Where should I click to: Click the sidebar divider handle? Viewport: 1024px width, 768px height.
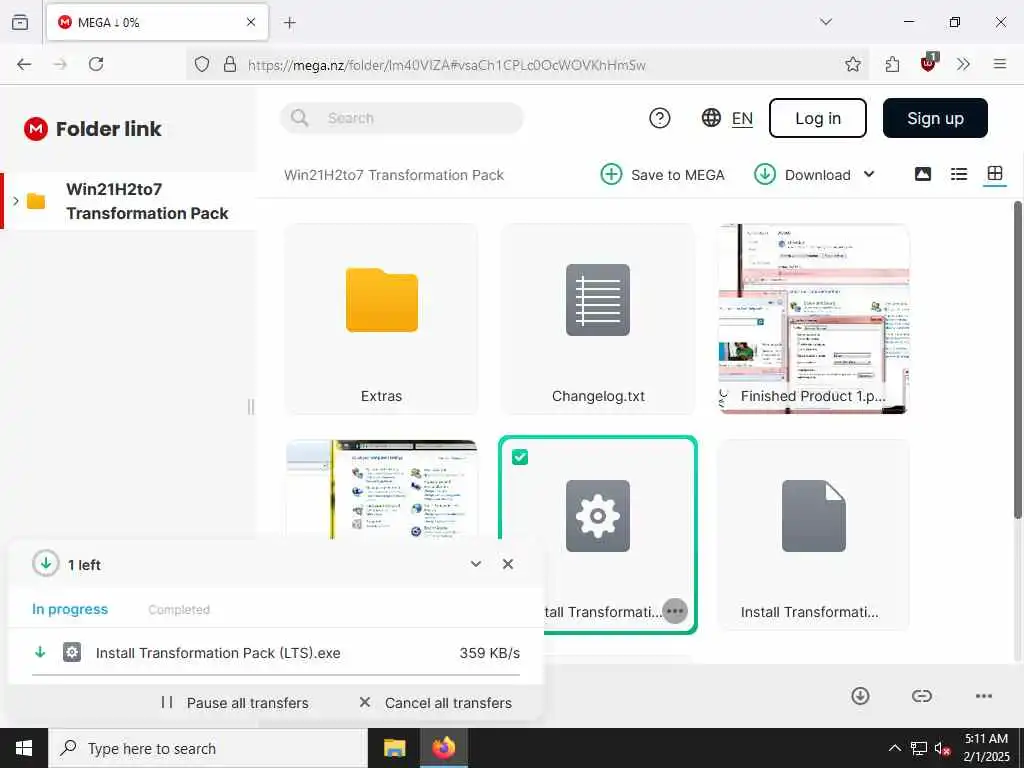pos(251,407)
